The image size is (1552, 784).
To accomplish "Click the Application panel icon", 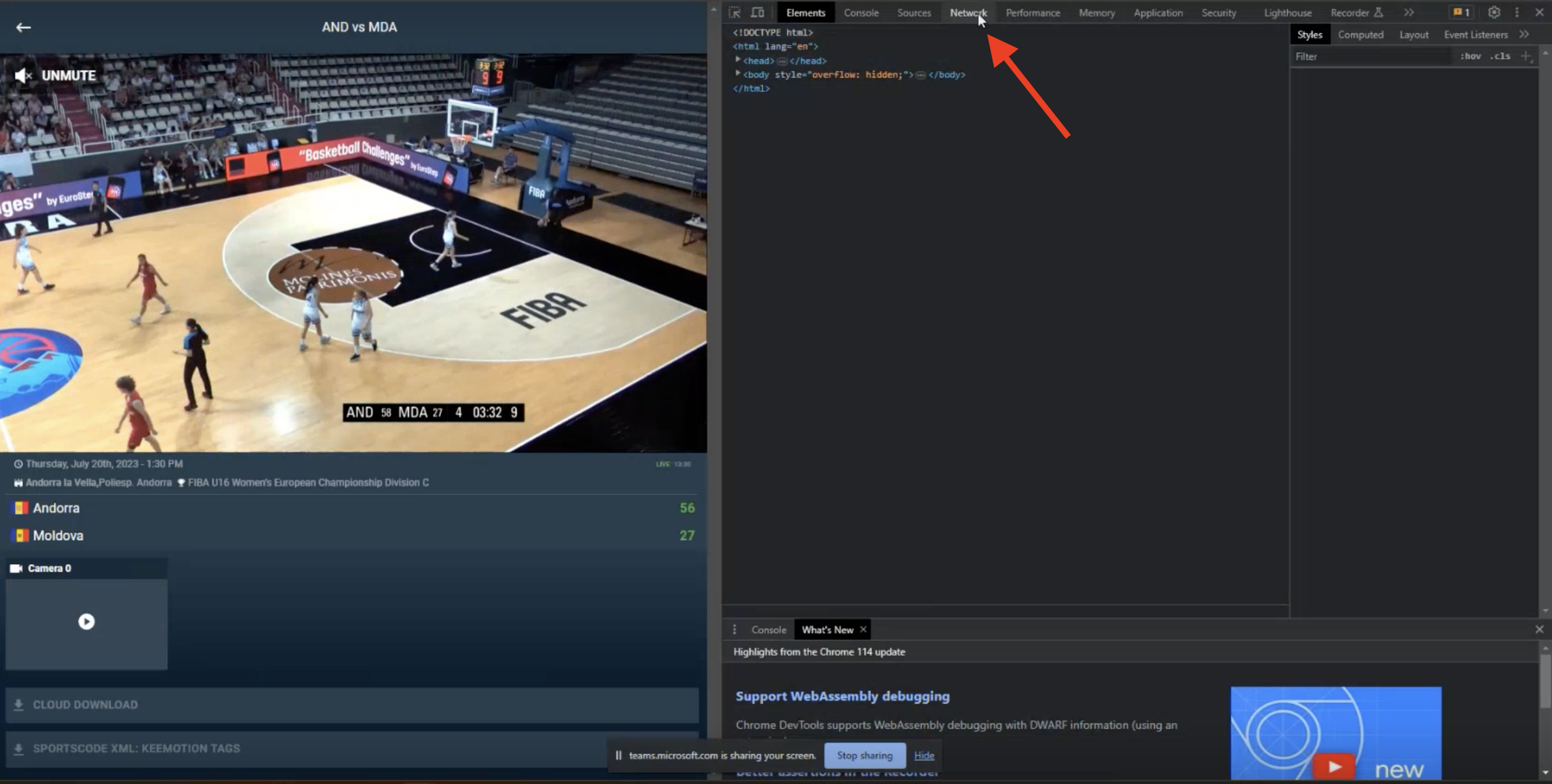I will [x=1157, y=12].
